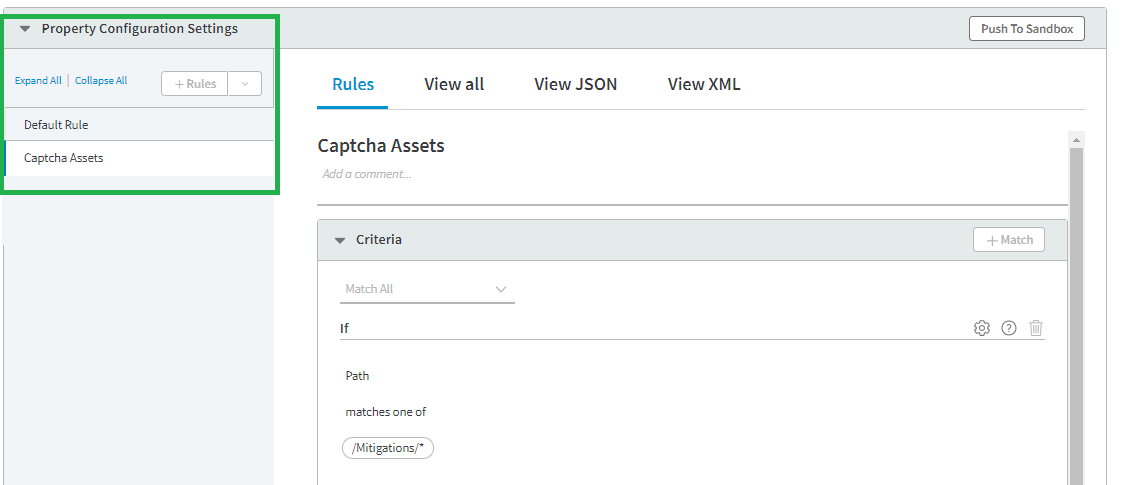Click the Collapse All link
This screenshot has width=1132, height=485.
tap(101, 81)
